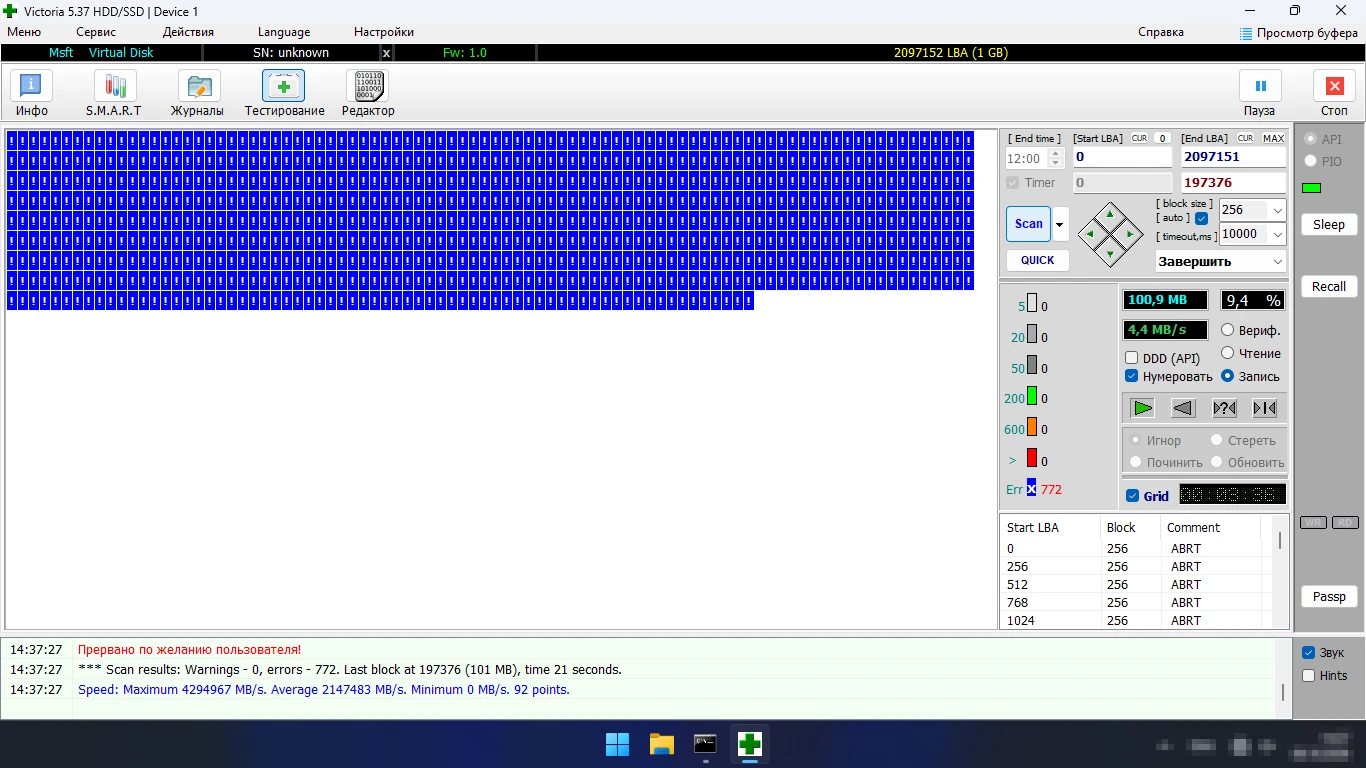The width and height of the screenshot is (1366, 768).
Task: Open the Инфо drive information panel
Action: pos(32,94)
